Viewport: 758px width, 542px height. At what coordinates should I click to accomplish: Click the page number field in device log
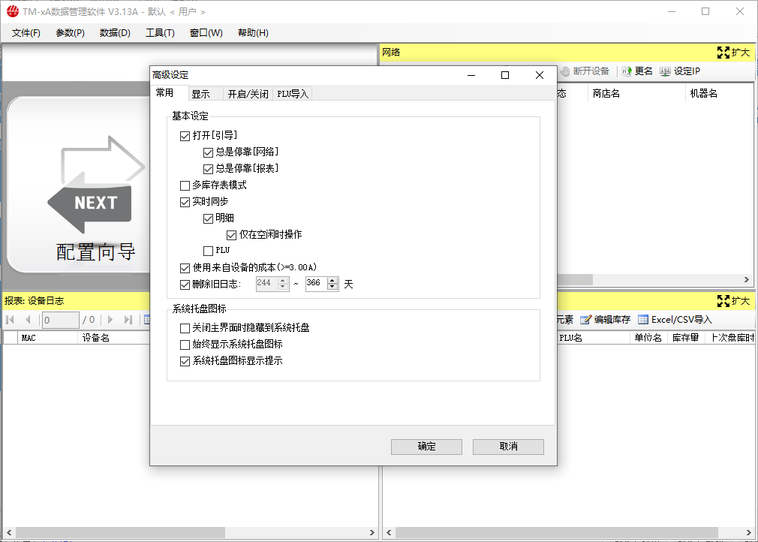tap(60, 320)
